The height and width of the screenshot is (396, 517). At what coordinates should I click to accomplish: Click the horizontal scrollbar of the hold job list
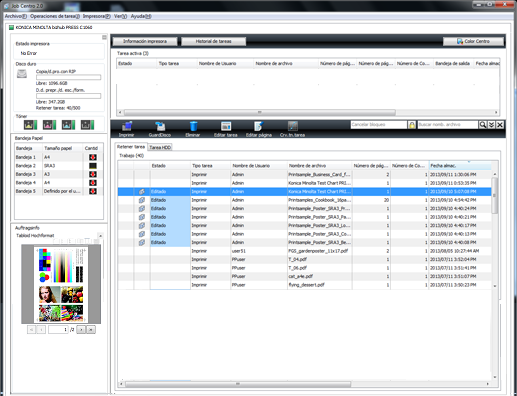point(238,384)
